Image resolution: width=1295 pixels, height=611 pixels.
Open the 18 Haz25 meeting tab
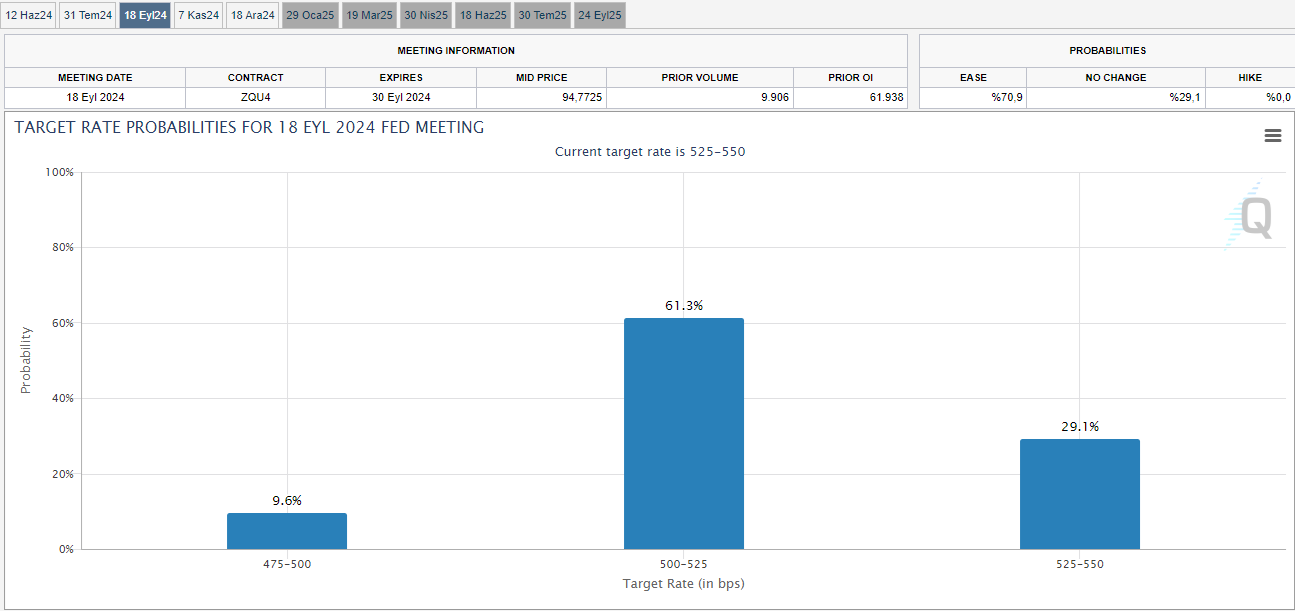click(x=483, y=15)
